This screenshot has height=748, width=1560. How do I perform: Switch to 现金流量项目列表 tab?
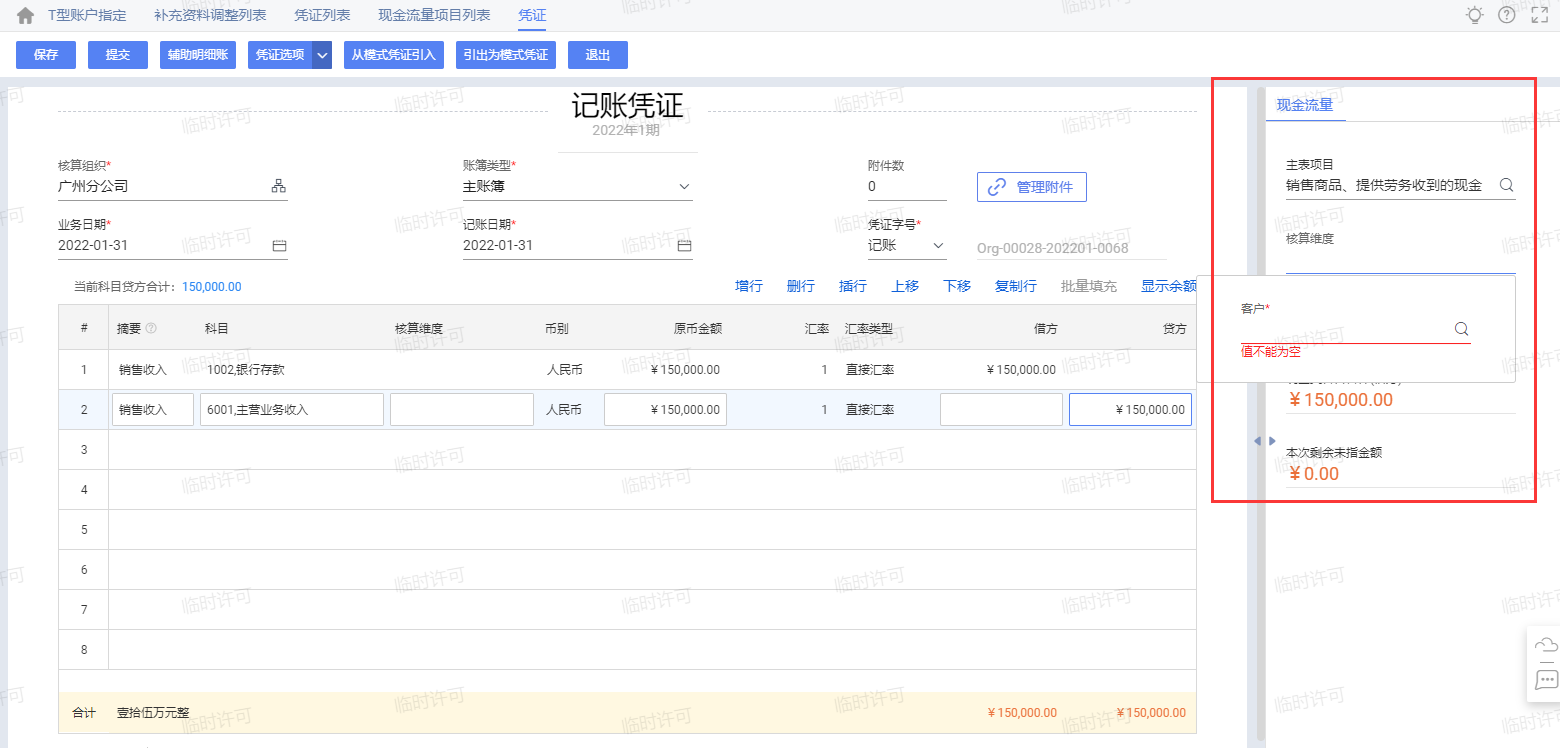pos(434,16)
